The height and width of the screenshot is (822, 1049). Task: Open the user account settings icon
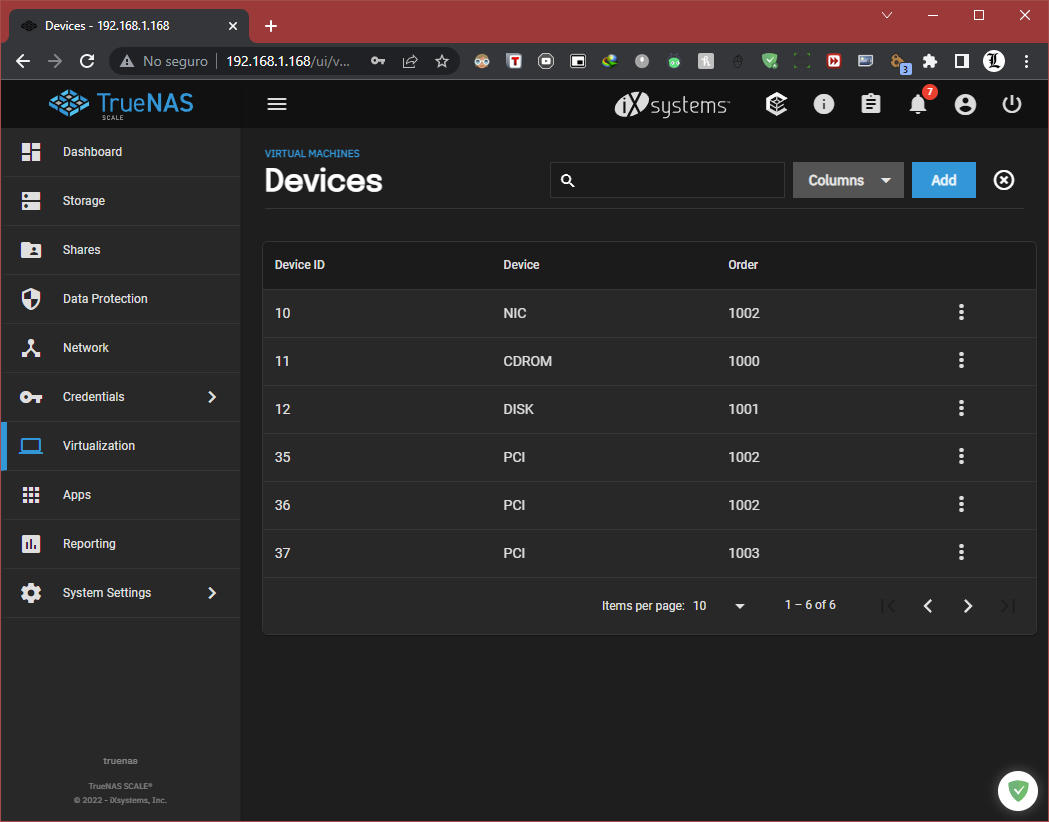tap(965, 104)
